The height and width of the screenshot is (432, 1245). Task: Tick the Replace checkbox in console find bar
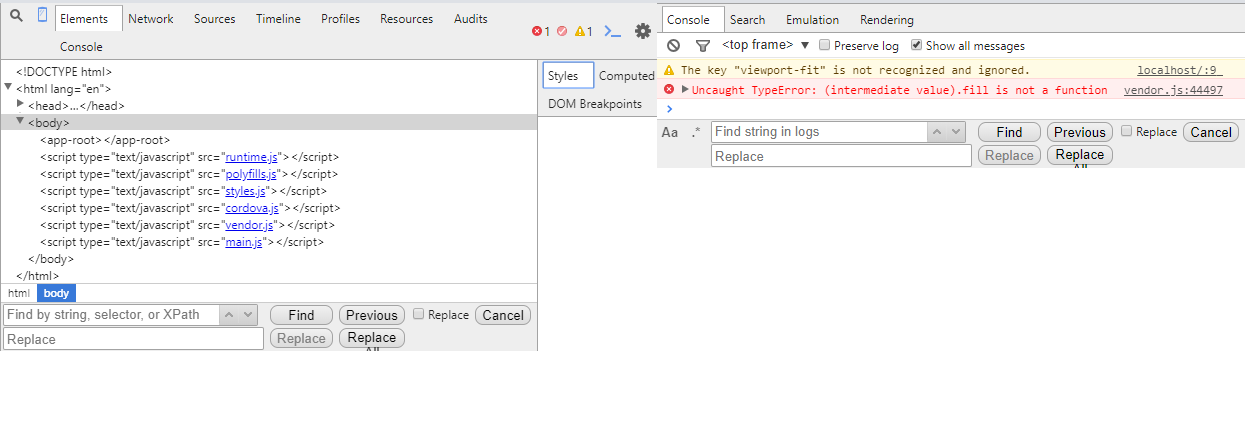click(x=1127, y=131)
